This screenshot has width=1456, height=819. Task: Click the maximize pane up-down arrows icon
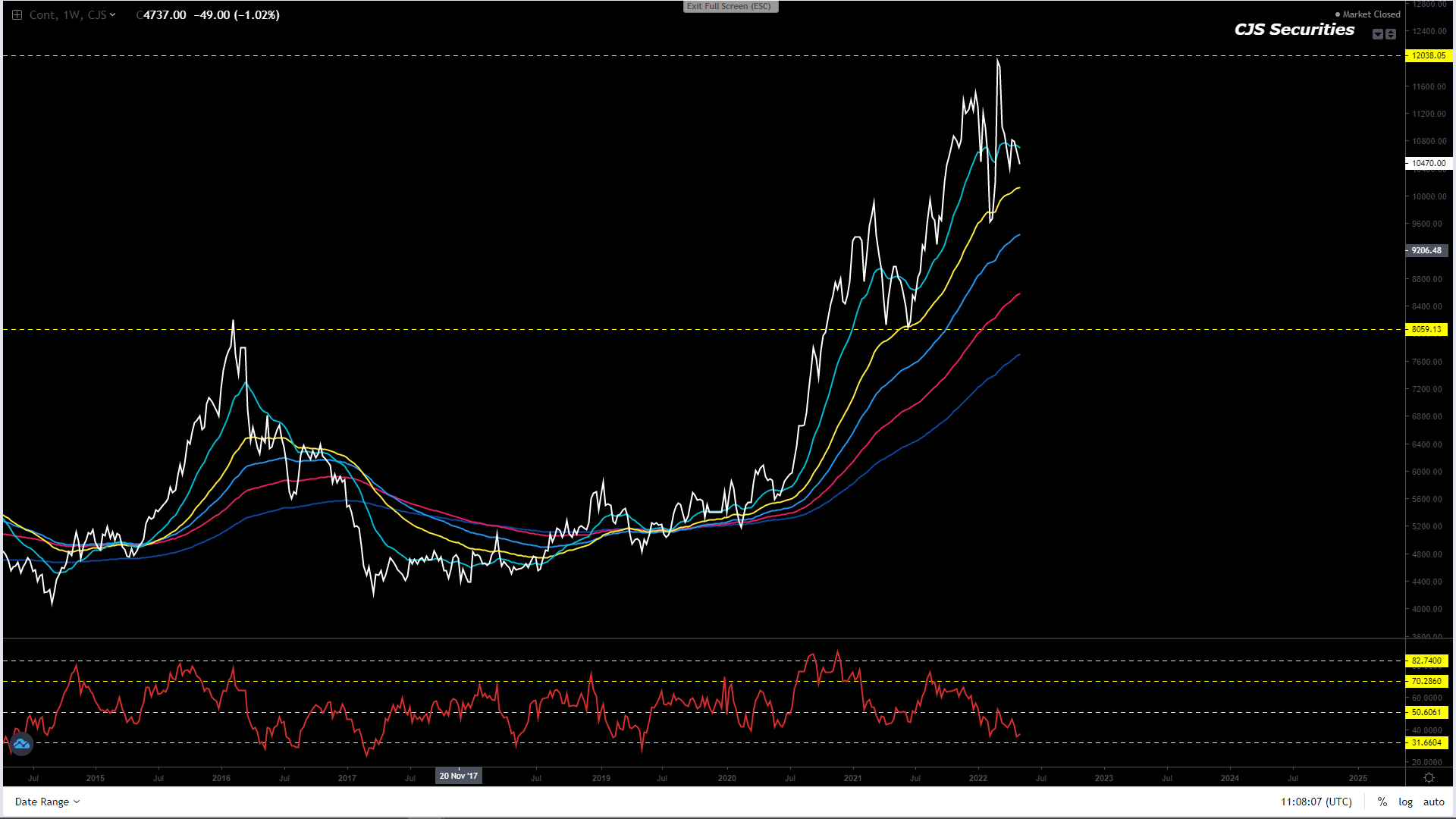(x=1391, y=34)
